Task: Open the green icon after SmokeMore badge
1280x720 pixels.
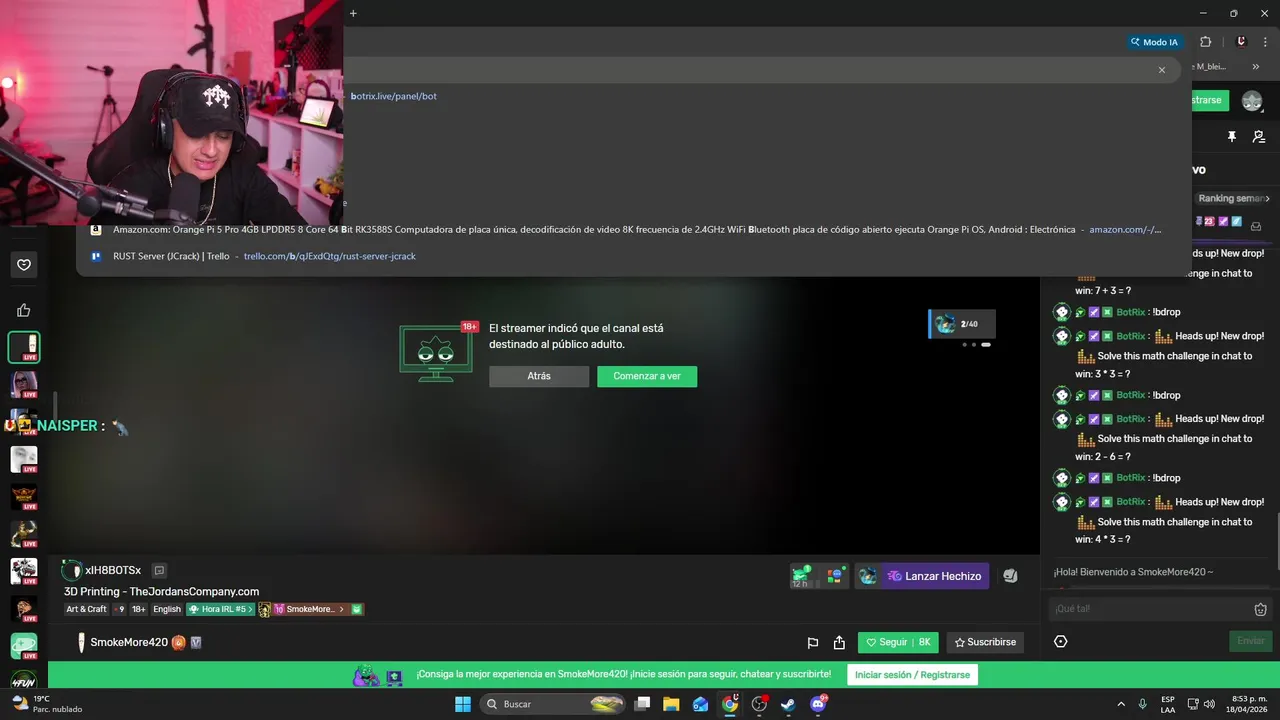Action: click(357, 609)
